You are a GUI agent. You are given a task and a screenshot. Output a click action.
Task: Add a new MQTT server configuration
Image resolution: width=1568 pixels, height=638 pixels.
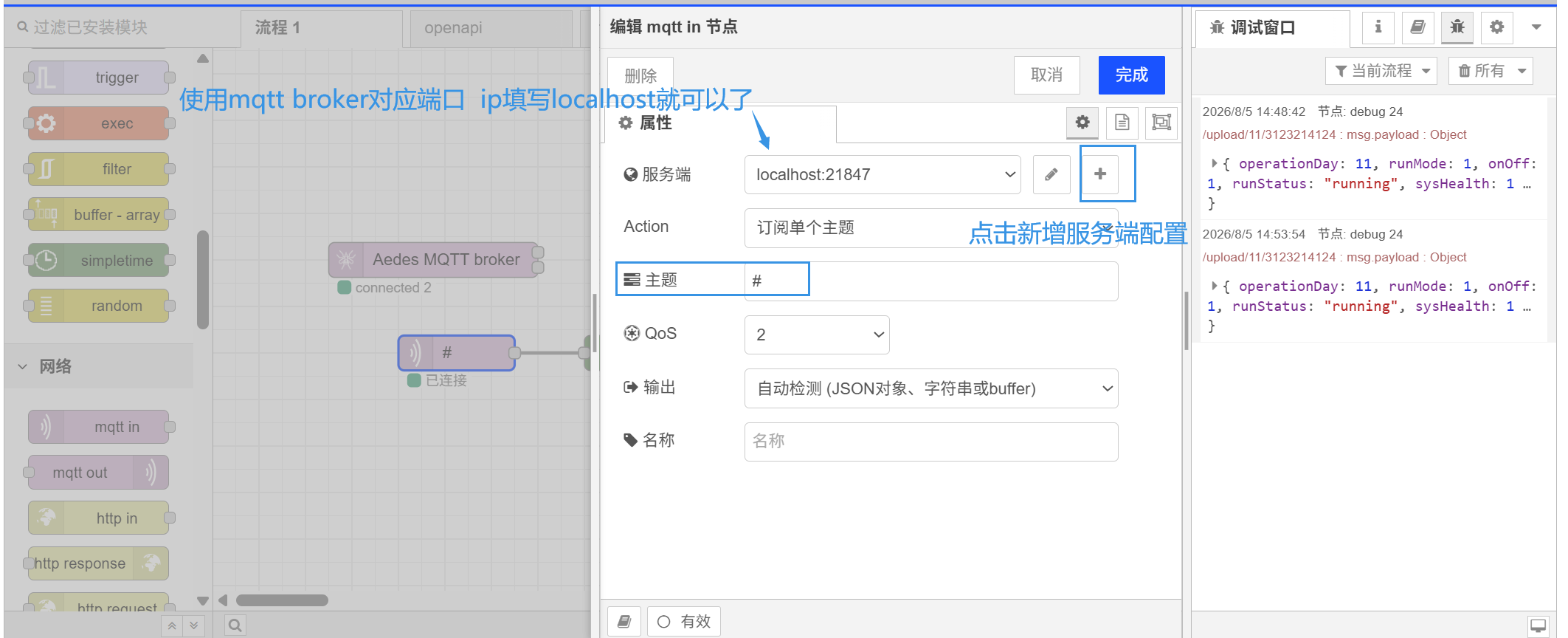click(1100, 174)
